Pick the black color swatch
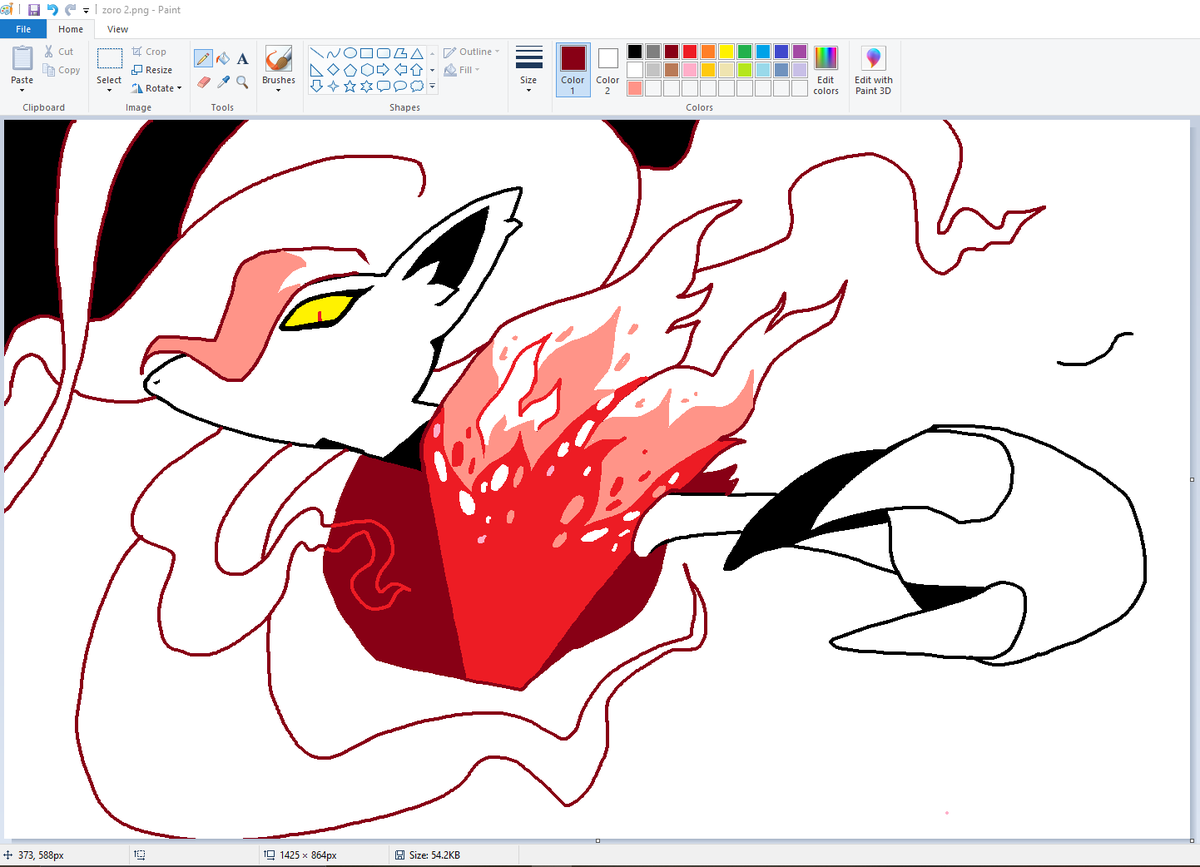Screen dimensions: 1200x867 (635, 52)
